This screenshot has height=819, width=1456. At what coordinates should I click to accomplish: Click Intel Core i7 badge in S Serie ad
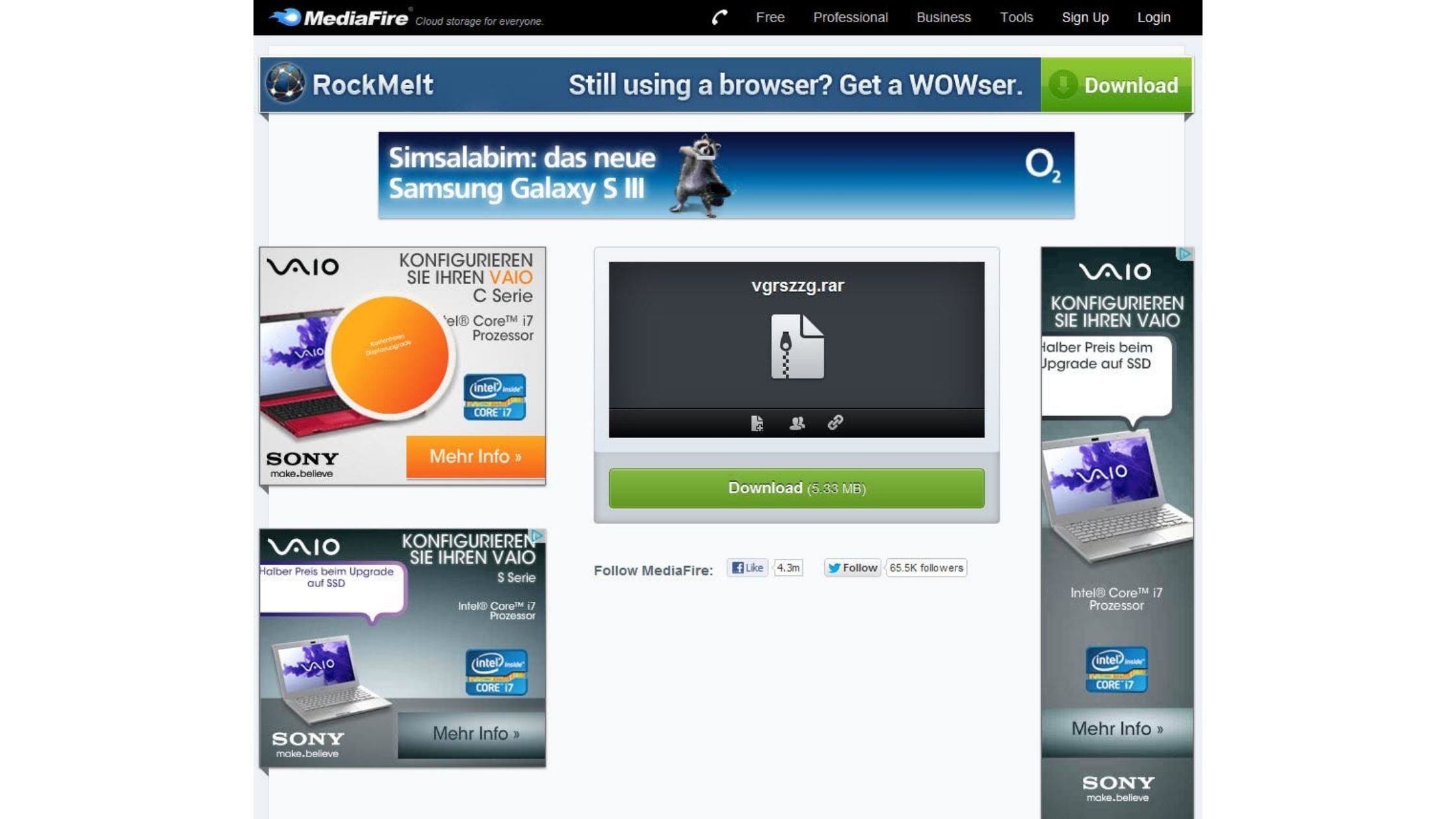click(497, 671)
